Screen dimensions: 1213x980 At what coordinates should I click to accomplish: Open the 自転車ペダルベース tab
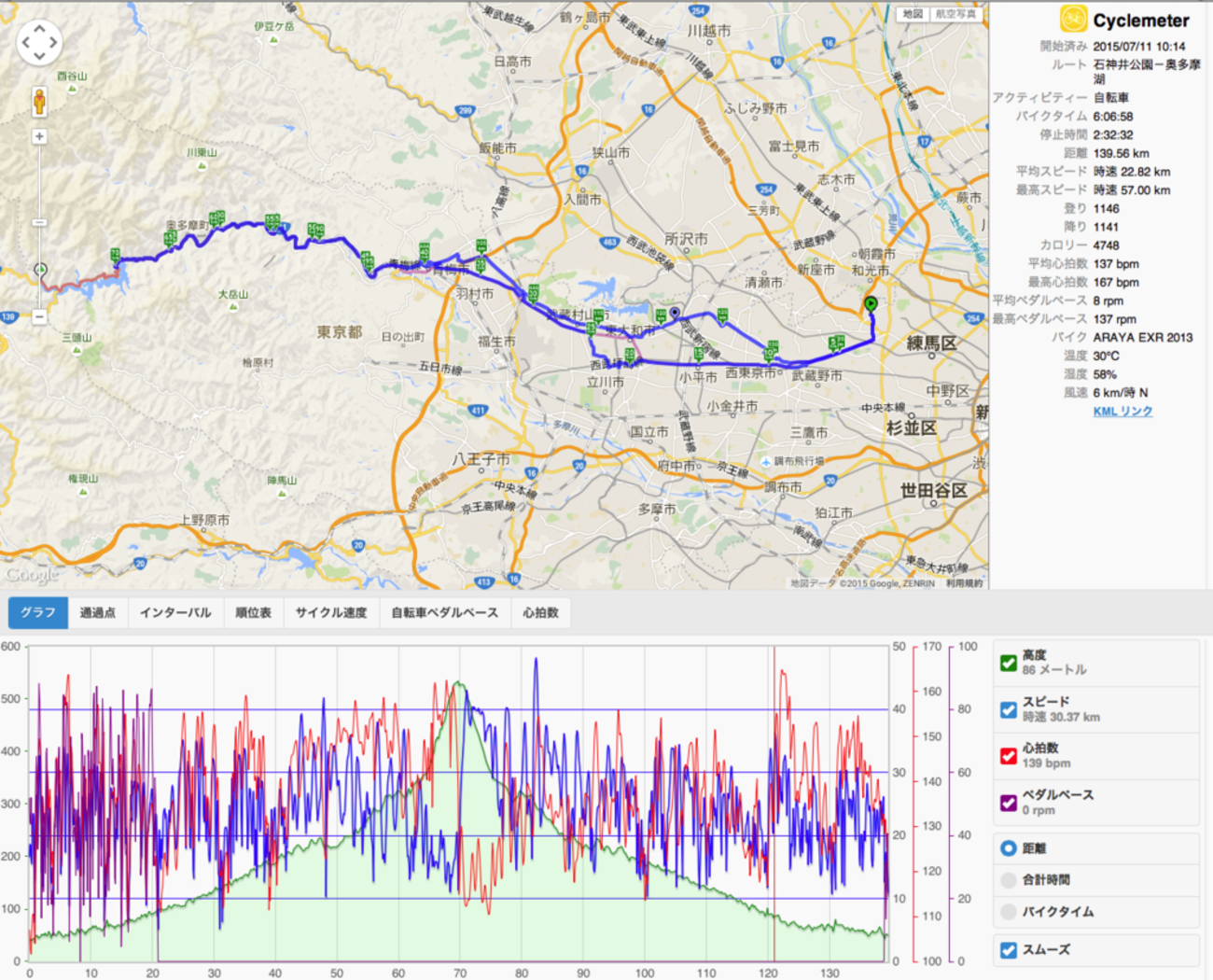coord(444,613)
